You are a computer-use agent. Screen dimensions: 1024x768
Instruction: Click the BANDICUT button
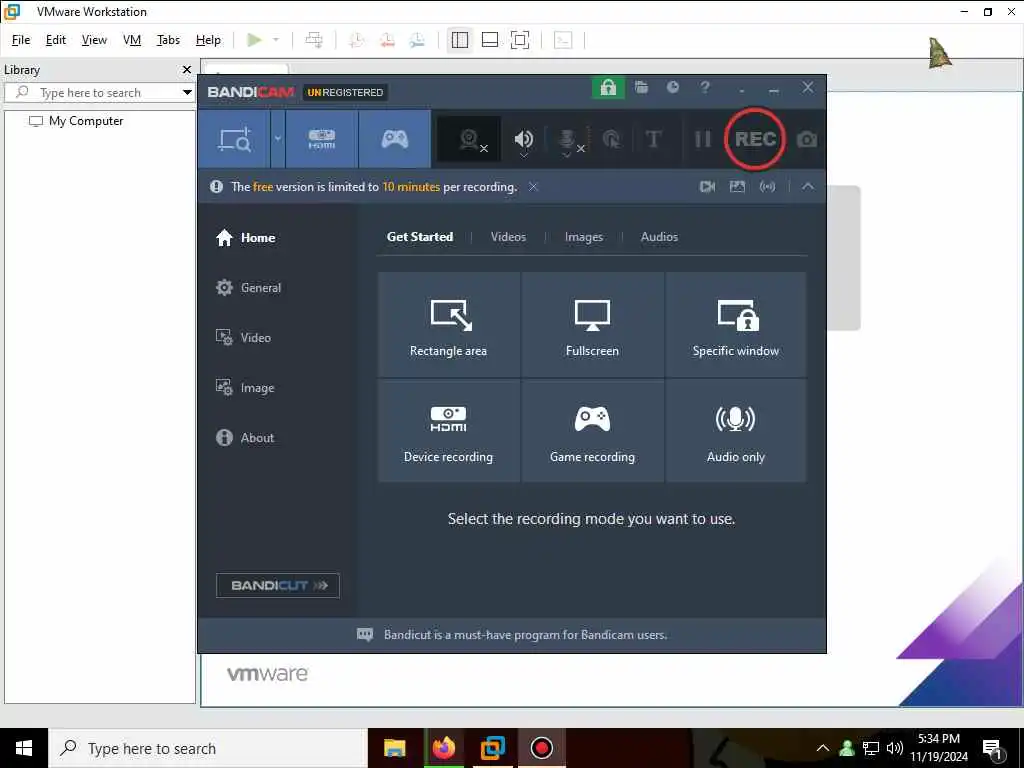point(278,585)
